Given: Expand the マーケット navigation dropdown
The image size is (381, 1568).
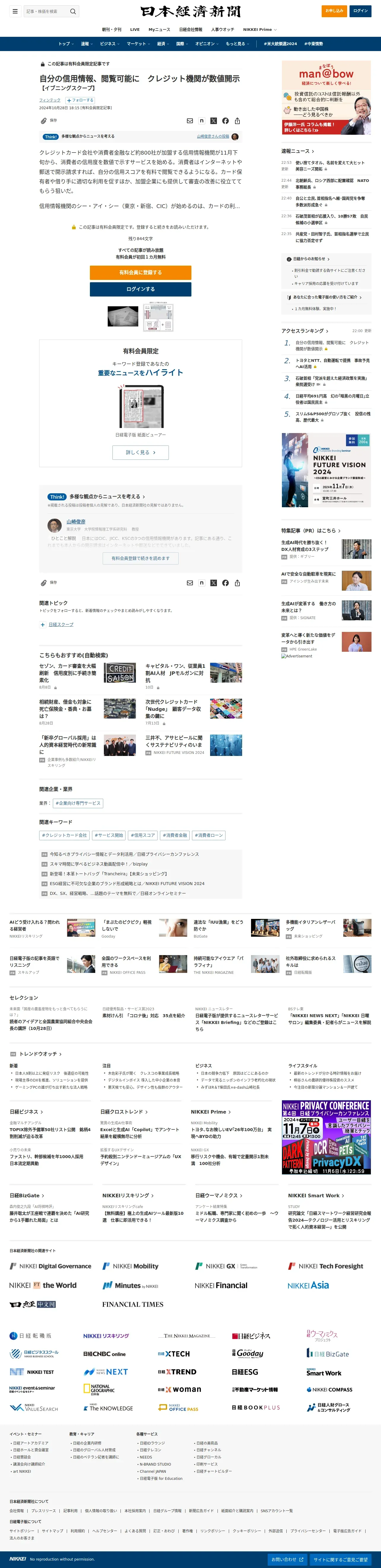Looking at the screenshot, I should pyautogui.click(x=138, y=44).
